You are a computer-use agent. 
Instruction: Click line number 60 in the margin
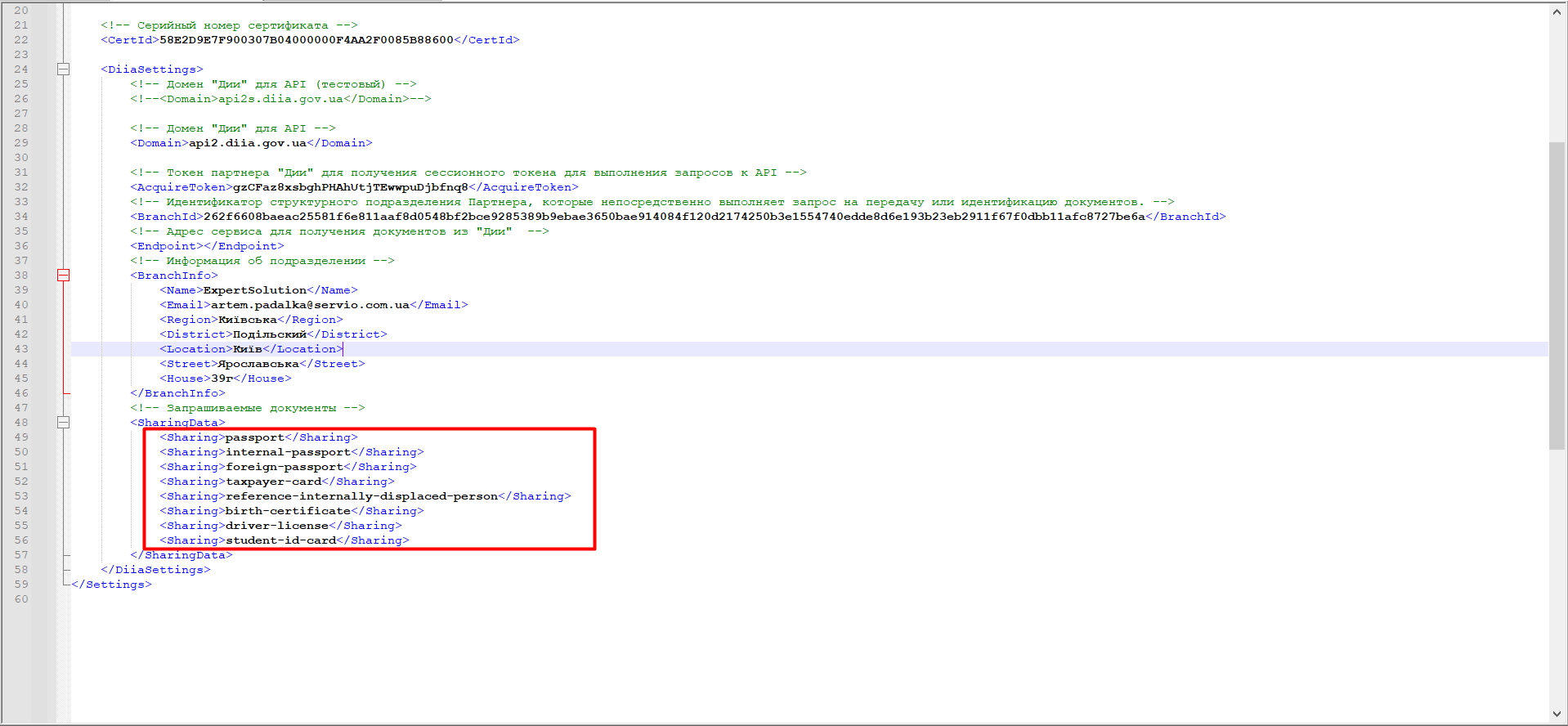pos(21,599)
